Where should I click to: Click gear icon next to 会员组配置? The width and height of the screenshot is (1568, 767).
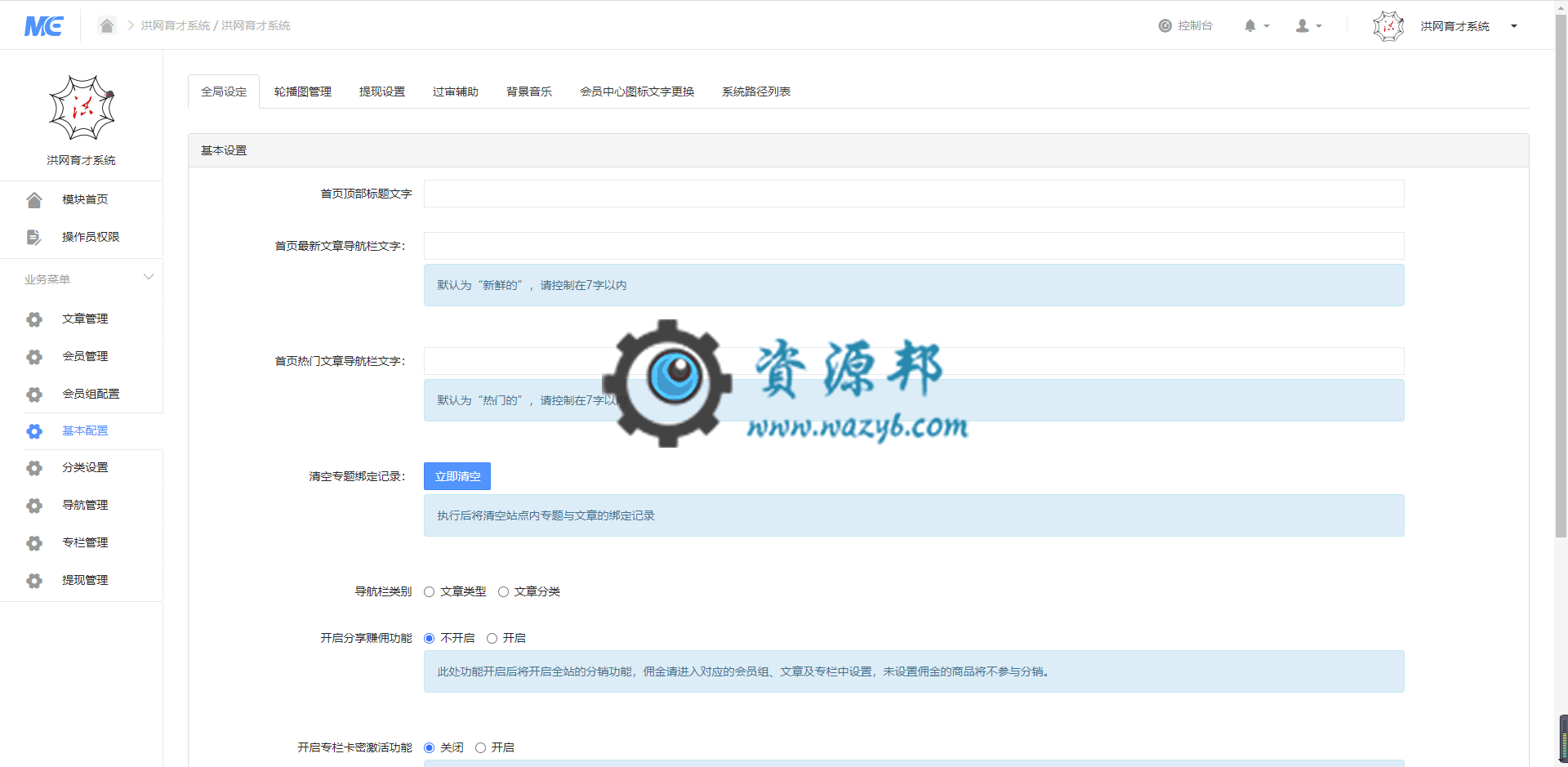[34, 395]
